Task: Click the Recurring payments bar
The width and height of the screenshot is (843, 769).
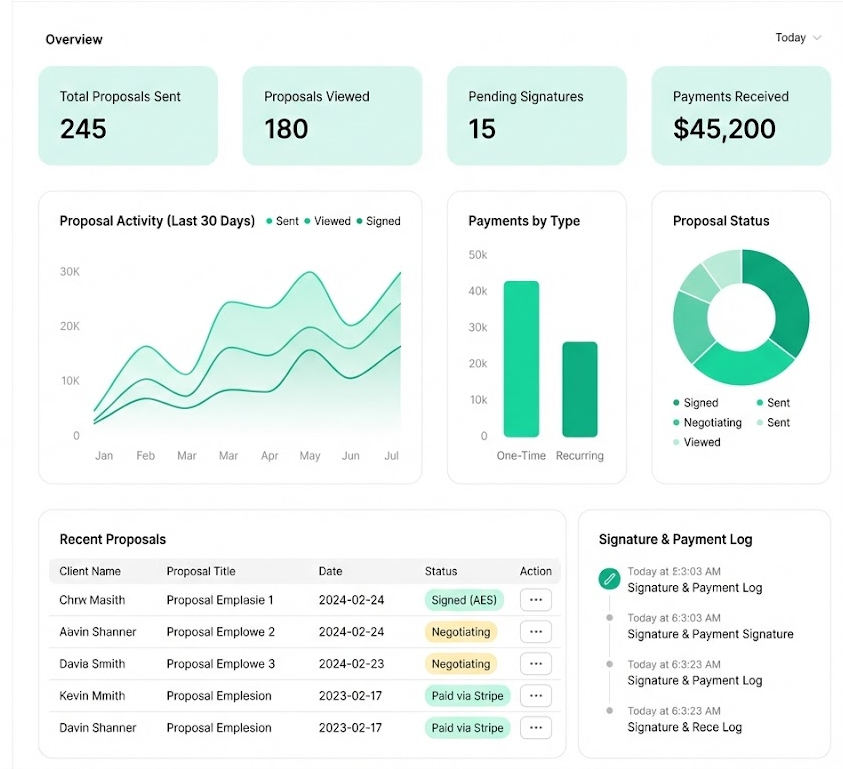Action: pyautogui.click(x=580, y=389)
